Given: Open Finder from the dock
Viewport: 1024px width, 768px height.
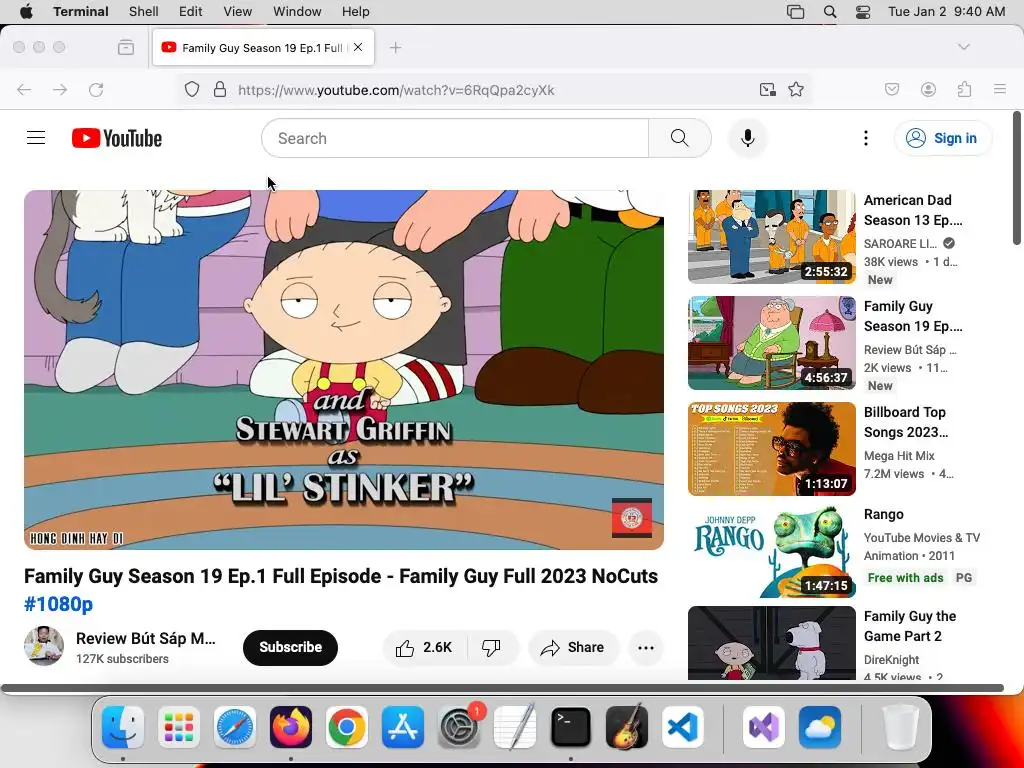Looking at the screenshot, I should point(123,727).
